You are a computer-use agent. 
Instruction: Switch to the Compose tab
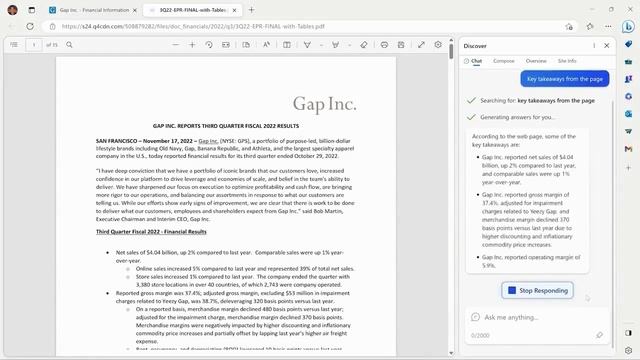tap(504, 61)
